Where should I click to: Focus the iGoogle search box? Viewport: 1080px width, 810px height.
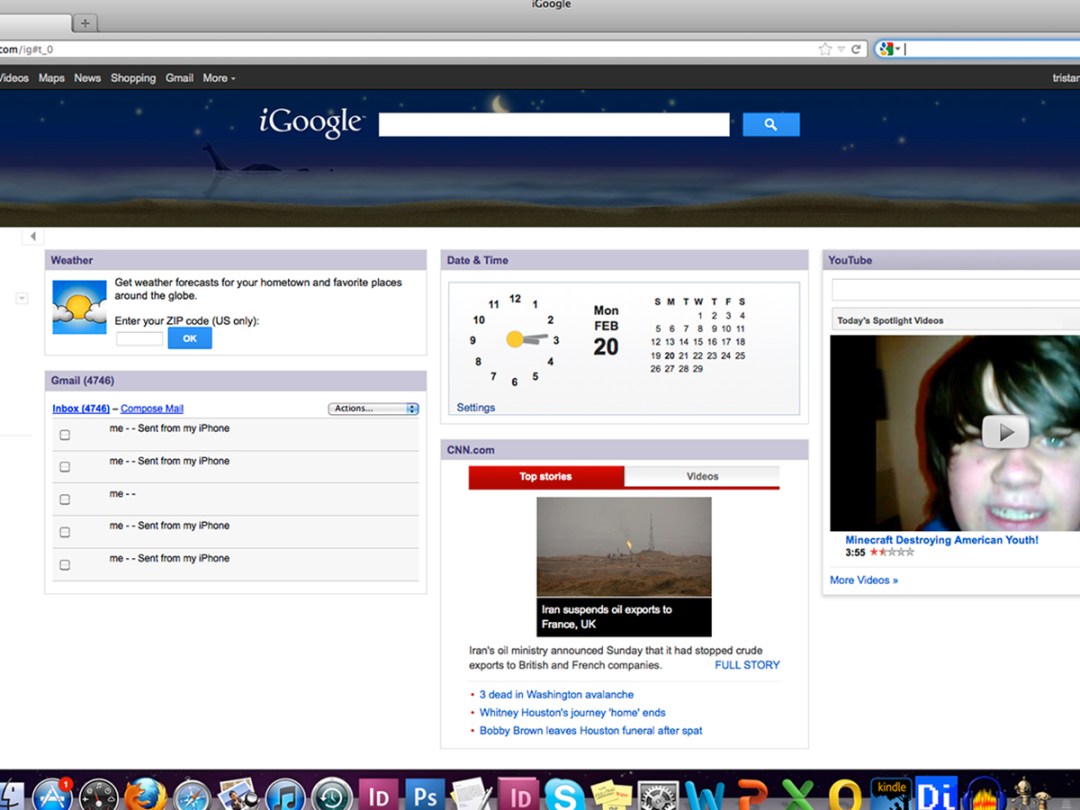point(554,125)
